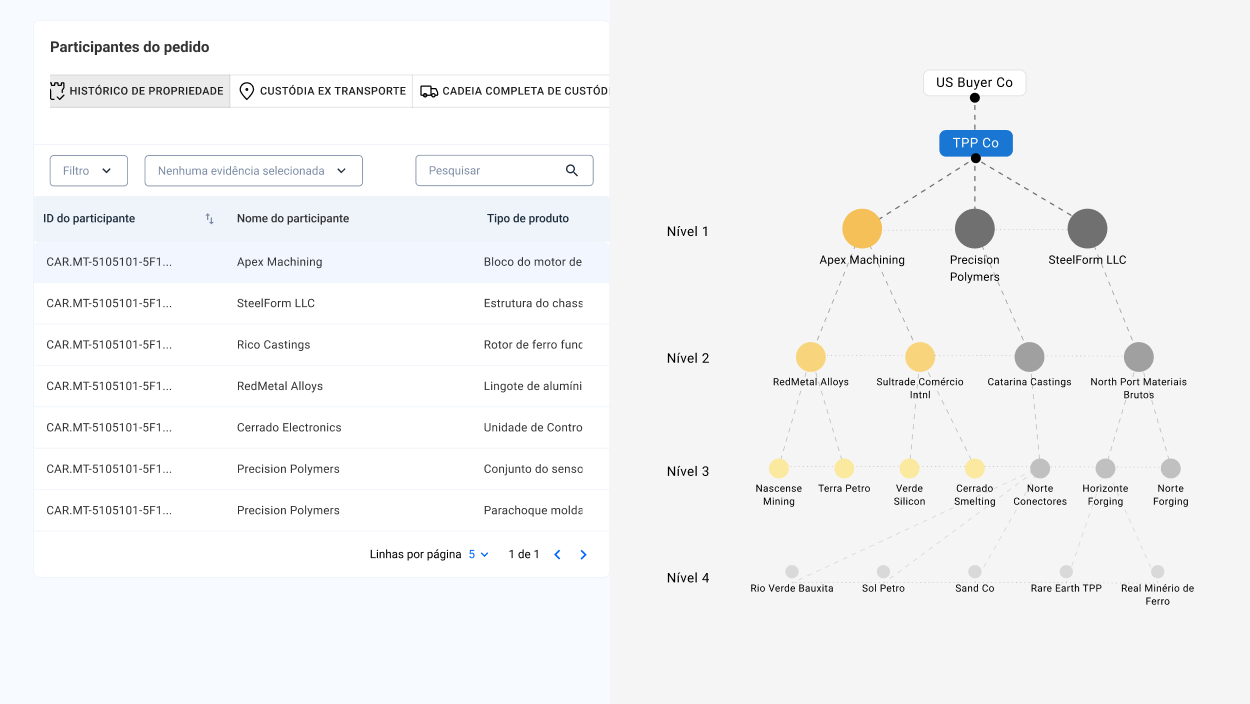Image resolution: width=1250 pixels, height=704 pixels.
Task: Switch to Custódia Ex Transporte tab
Action: 322,91
